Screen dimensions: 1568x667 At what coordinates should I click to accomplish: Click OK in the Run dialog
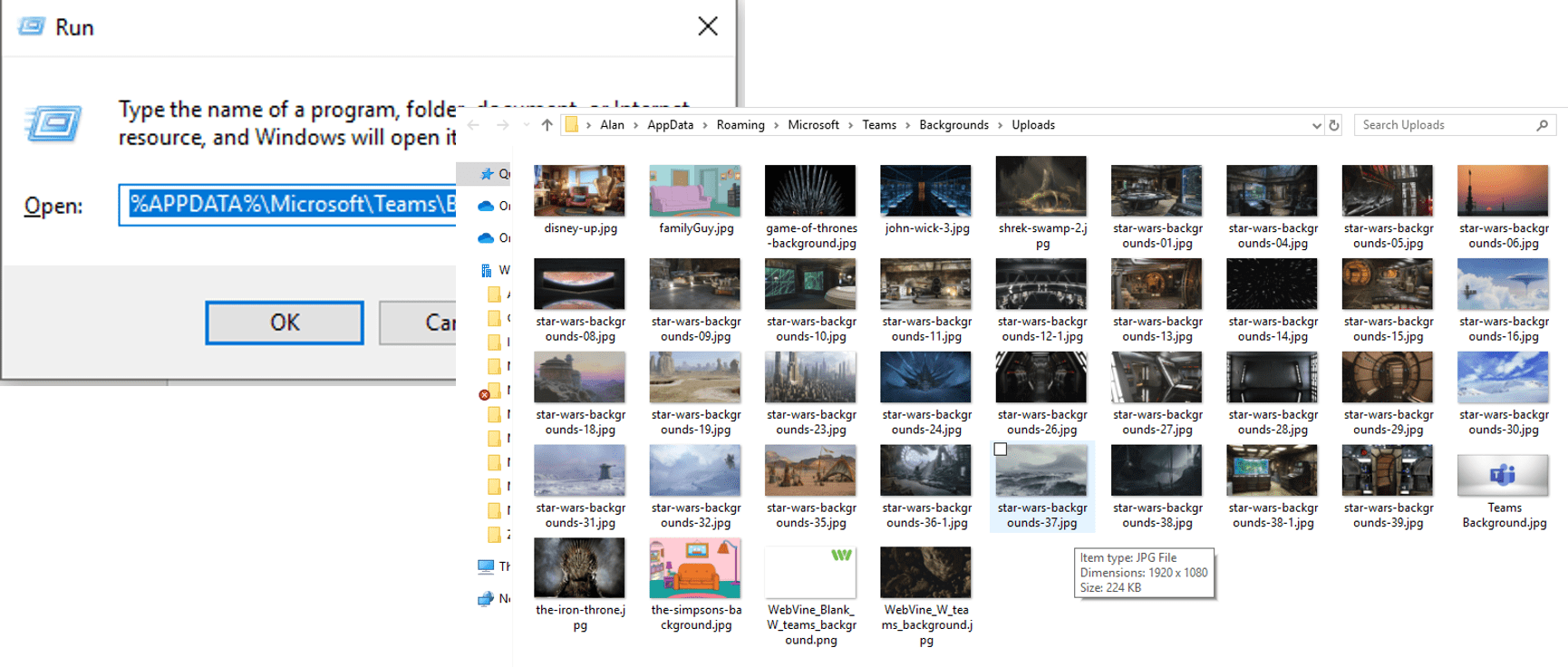tap(285, 323)
